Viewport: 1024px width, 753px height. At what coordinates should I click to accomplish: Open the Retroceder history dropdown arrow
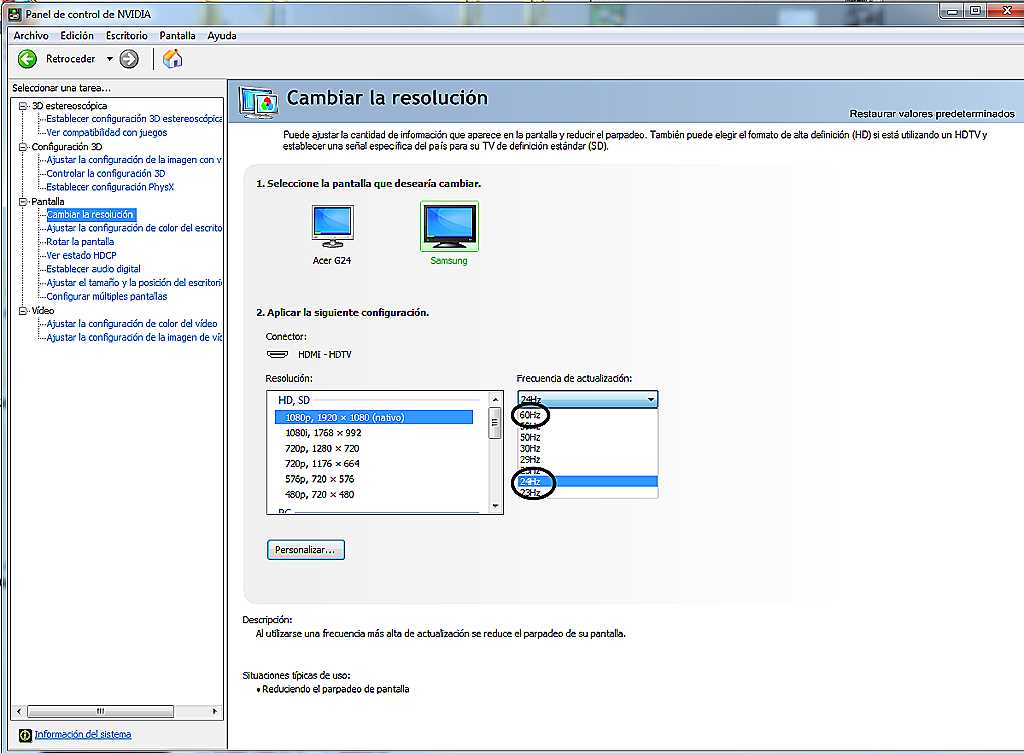(x=110, y=59)
